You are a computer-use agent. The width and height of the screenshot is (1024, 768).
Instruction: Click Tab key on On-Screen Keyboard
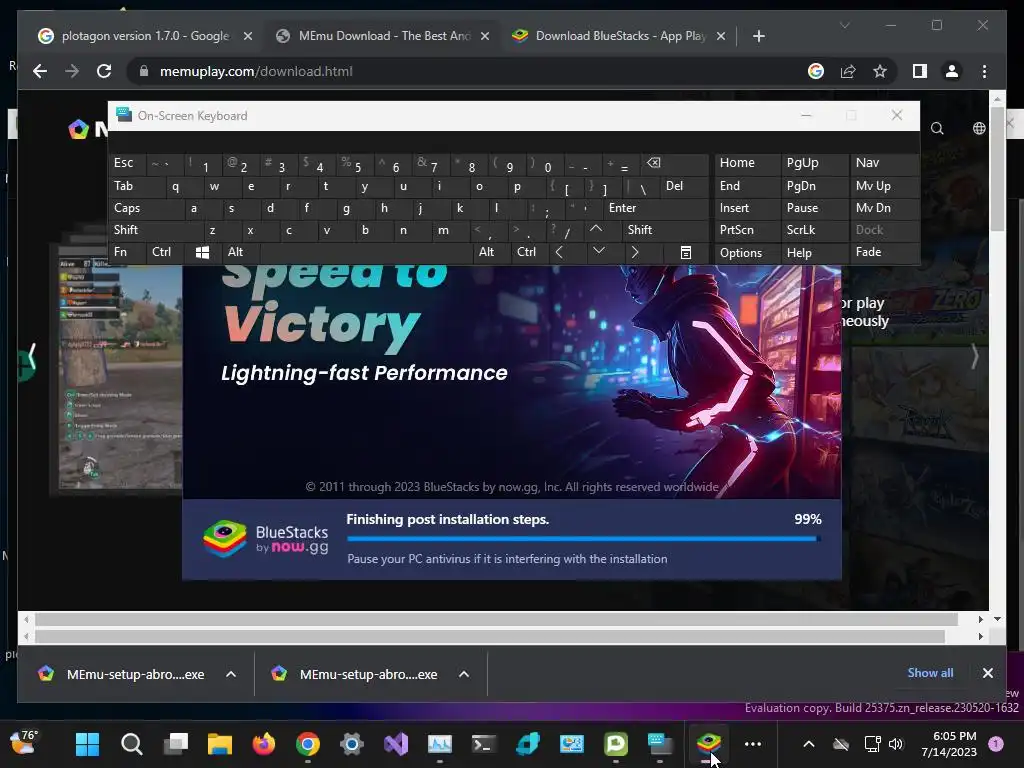coord(136,186)
